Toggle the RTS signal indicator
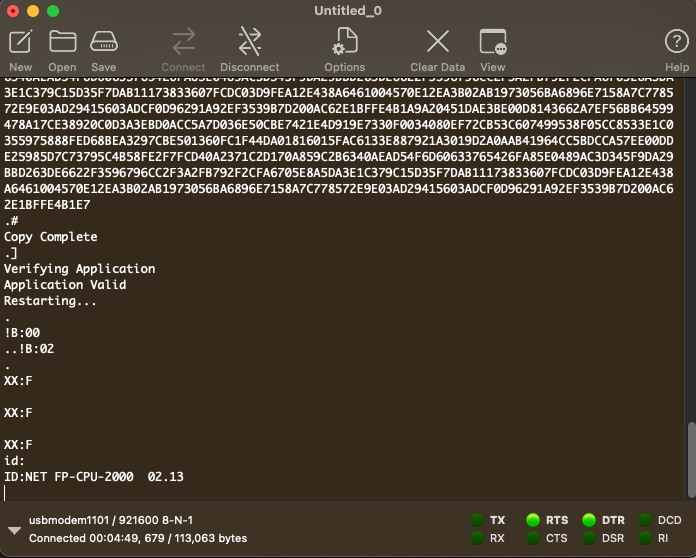696x558 pixels. pyautogui.click(x=534, y=520)
